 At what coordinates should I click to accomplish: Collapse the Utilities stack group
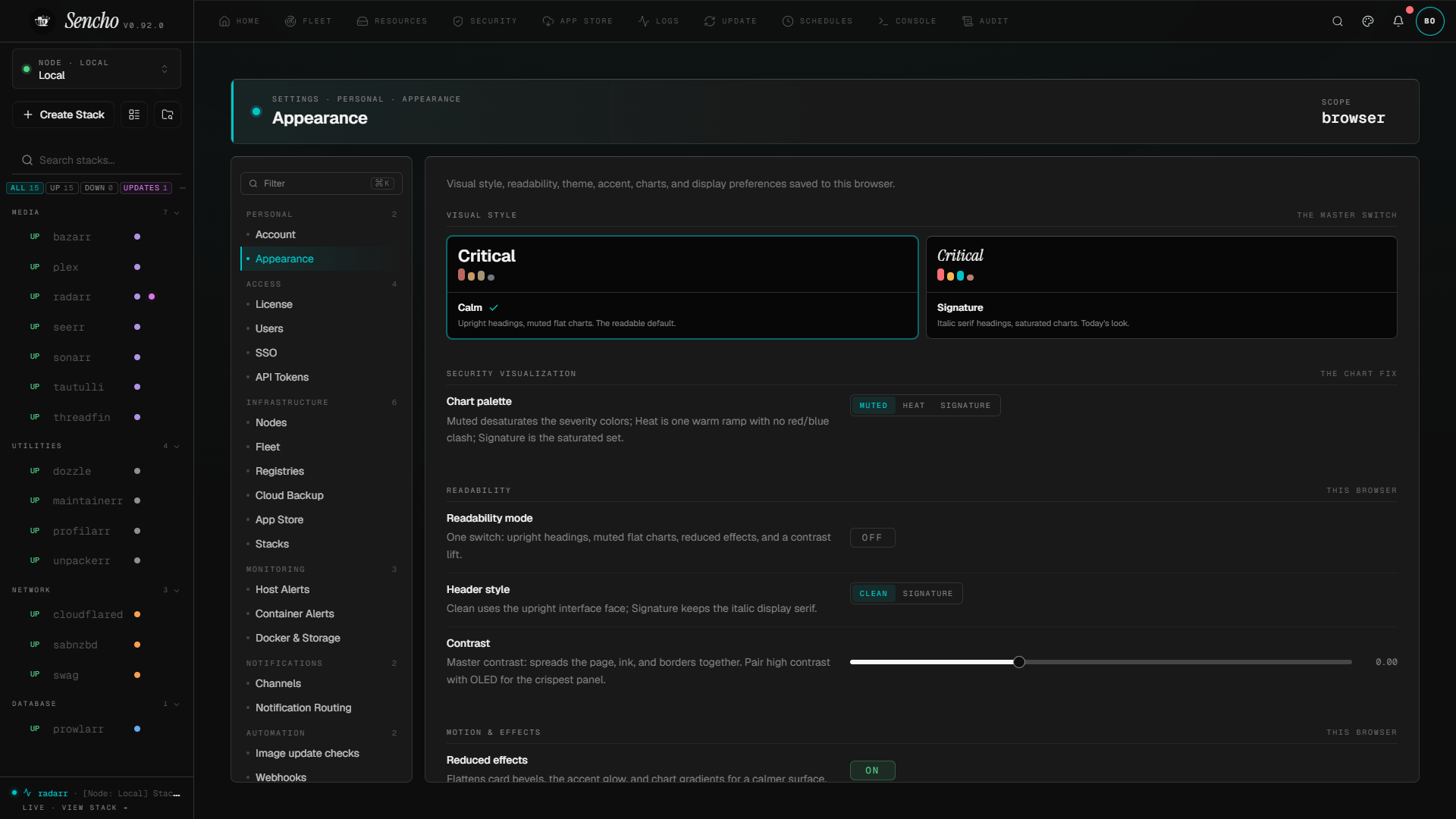tap(177, 447)
